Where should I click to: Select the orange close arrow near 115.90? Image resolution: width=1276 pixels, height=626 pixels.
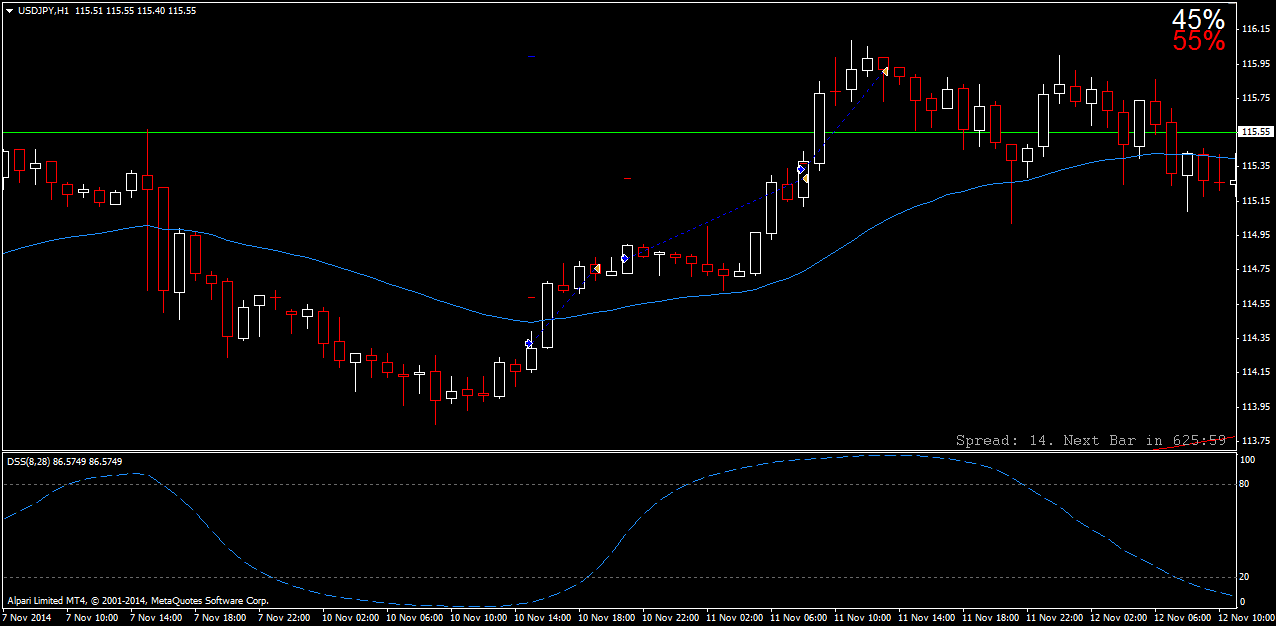pyautogui.click(x=885, y=71)
